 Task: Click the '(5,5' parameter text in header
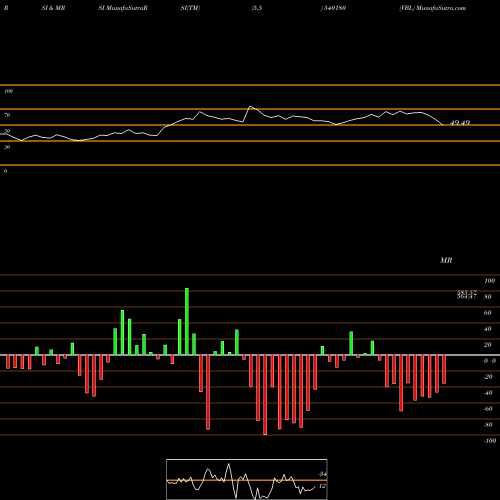click(x=257, y=8)
